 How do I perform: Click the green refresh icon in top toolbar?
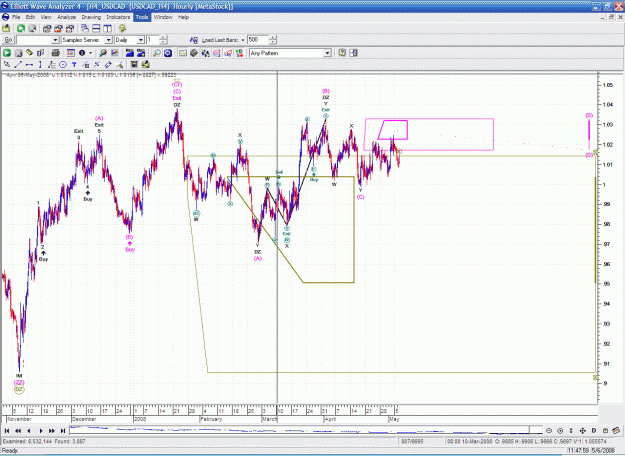20,28
